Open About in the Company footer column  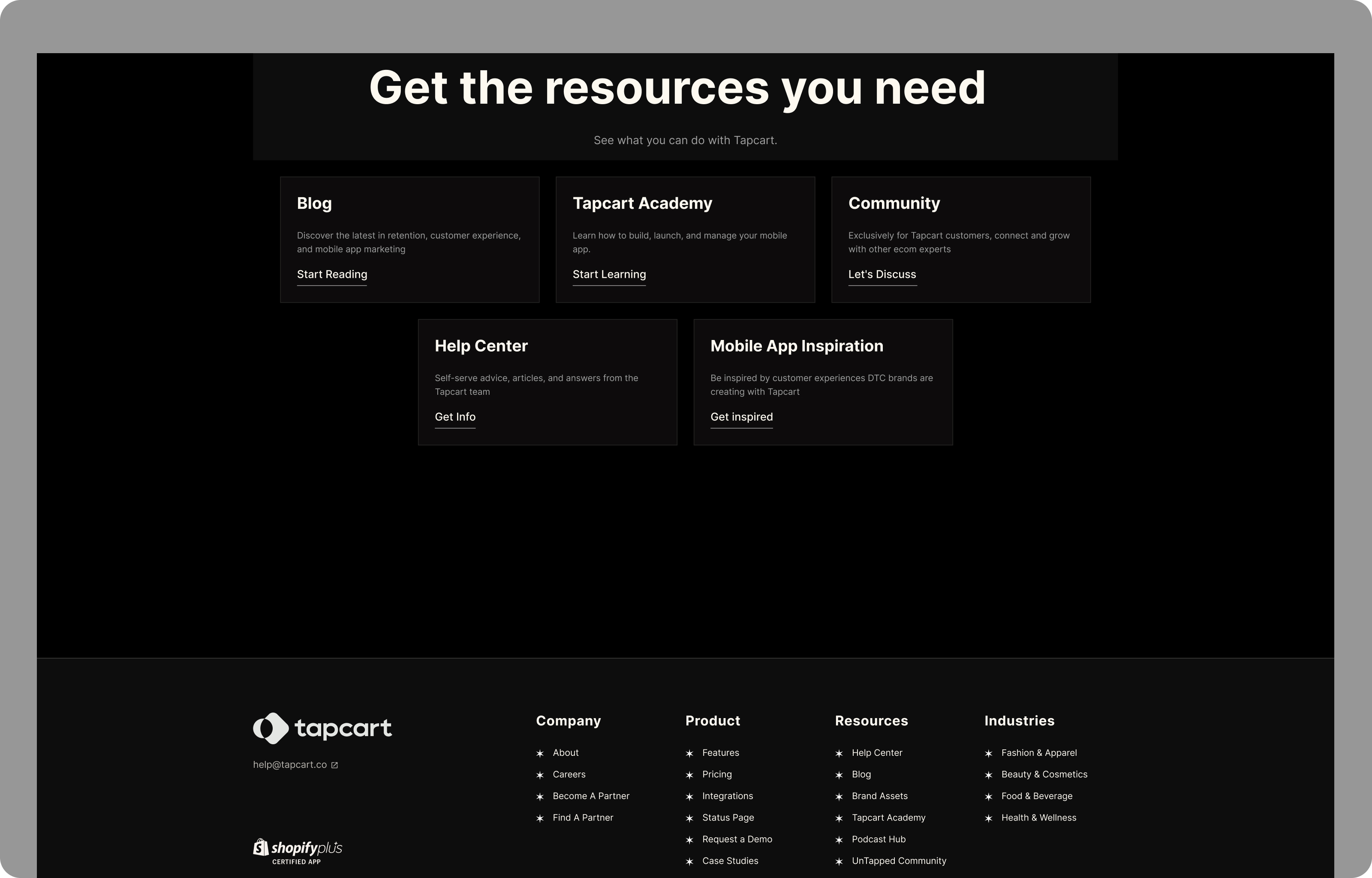pyautogui.click(x=566, y=752)
